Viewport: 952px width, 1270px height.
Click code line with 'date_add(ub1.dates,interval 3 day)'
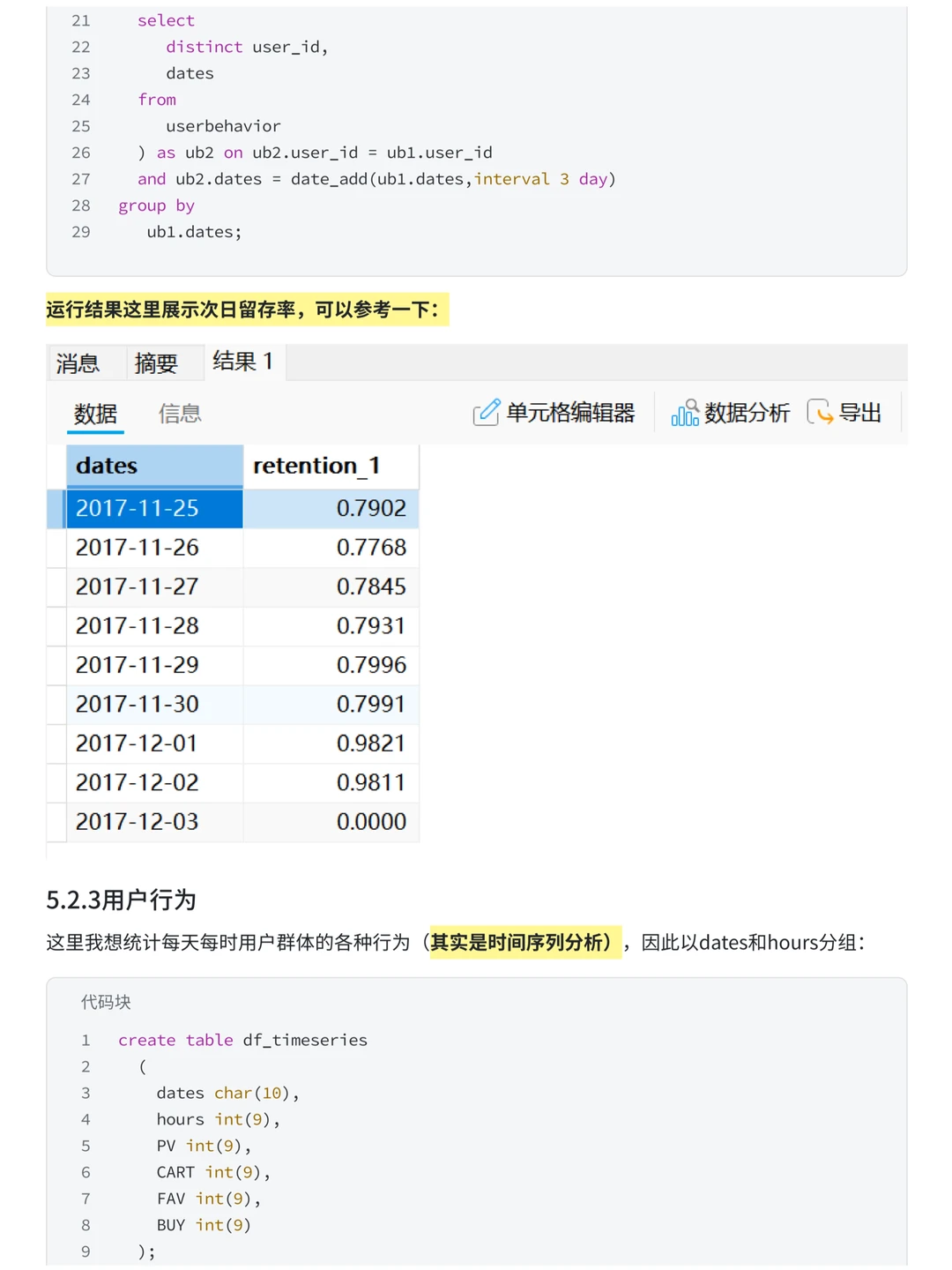[x=376, y=179]
